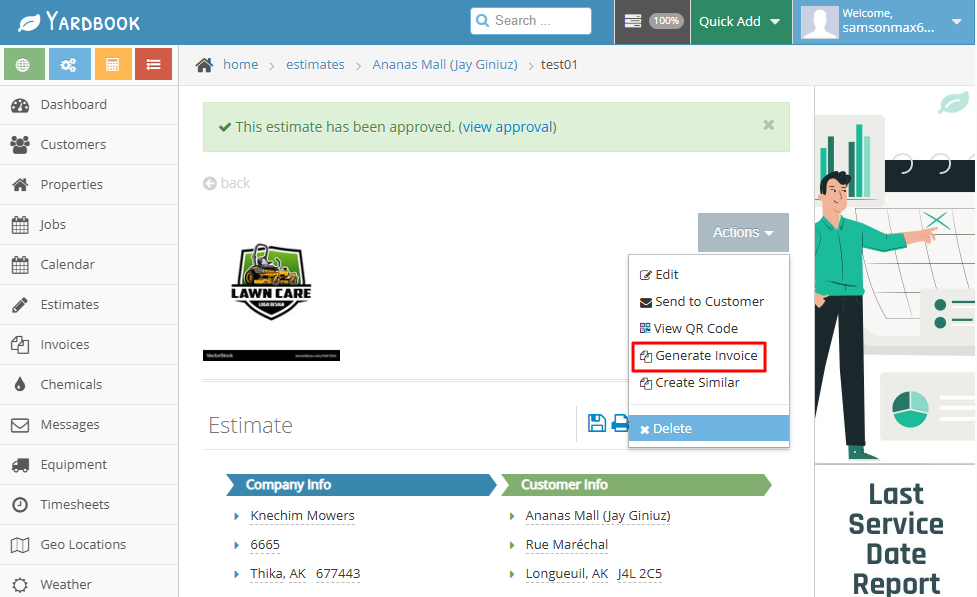Open the green globe shortcut button
977x597 pixels.
[24, 64]
